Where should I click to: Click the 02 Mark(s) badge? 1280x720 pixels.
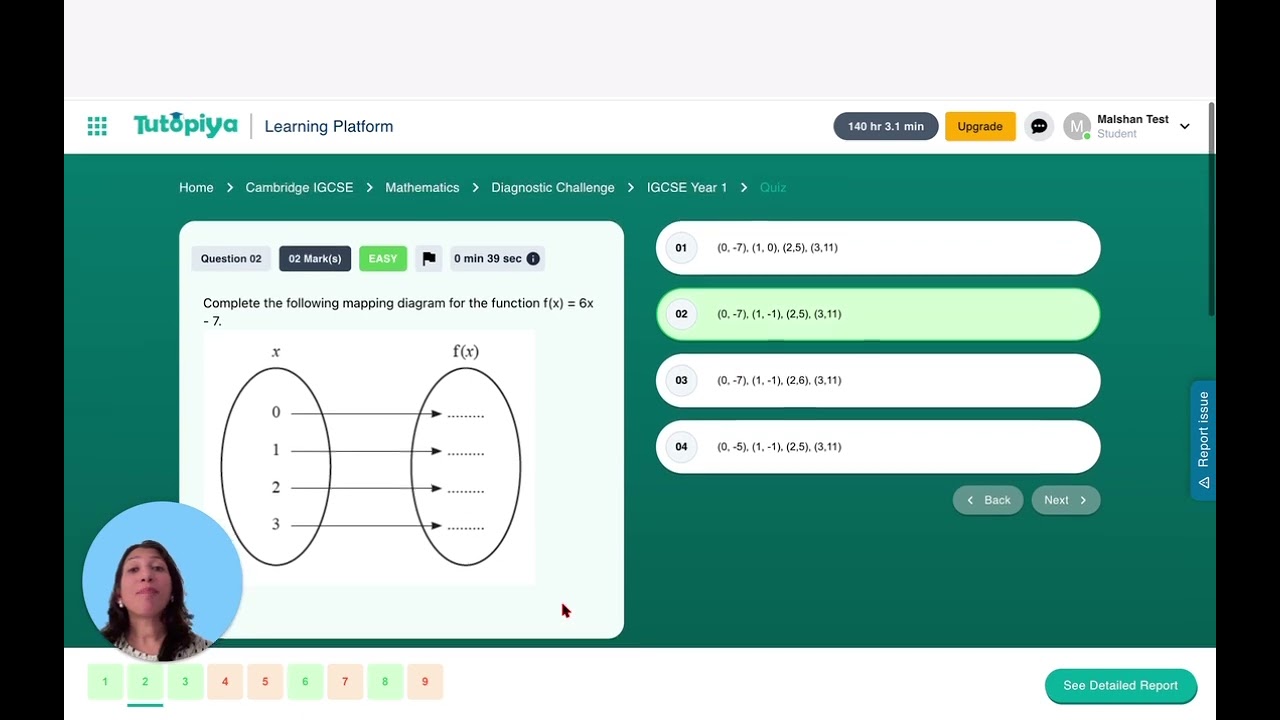tap(315, 259)
